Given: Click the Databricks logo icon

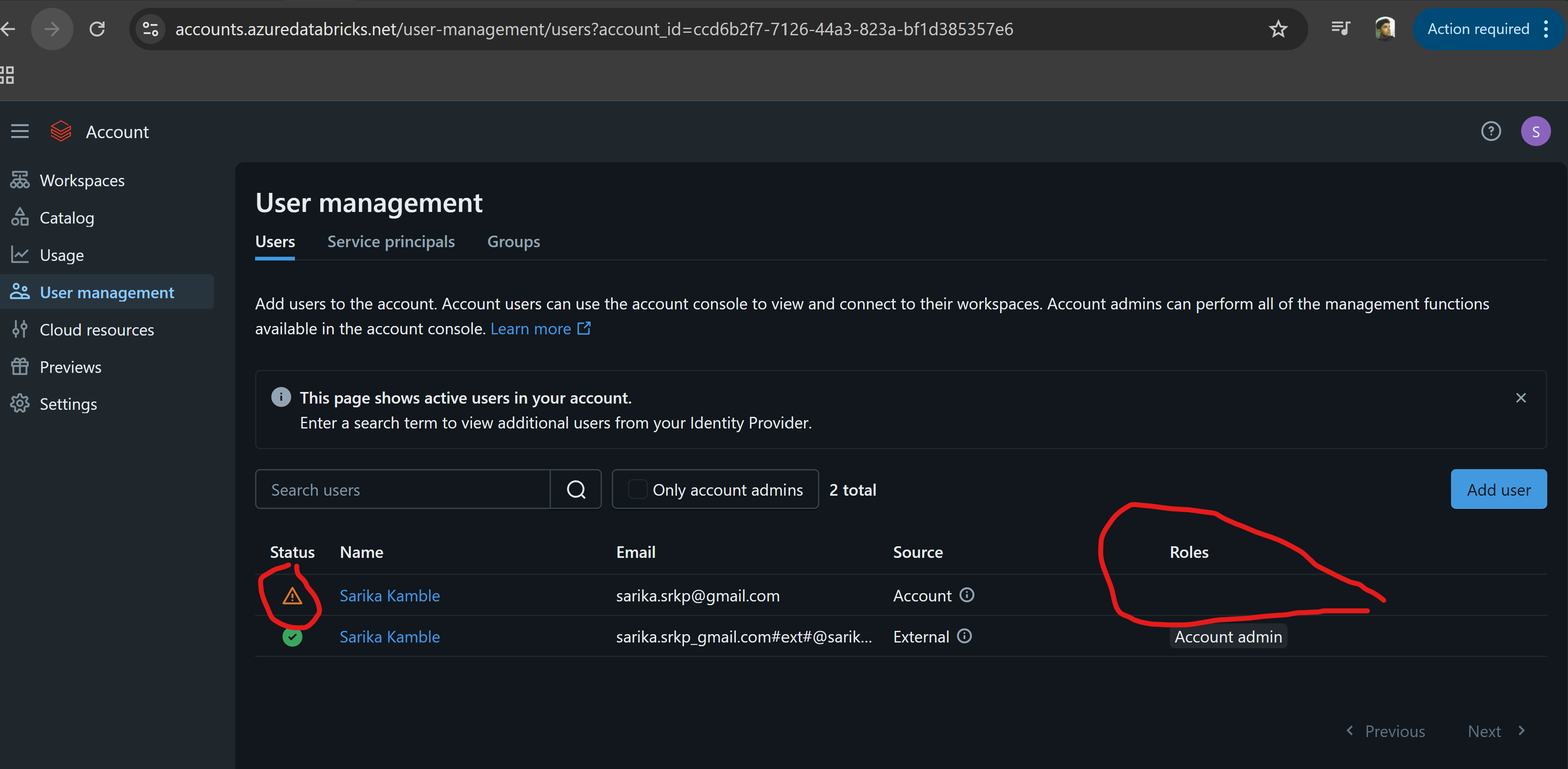Looking at the screenshot, I should pyautogui.click(x=61, y=131).
